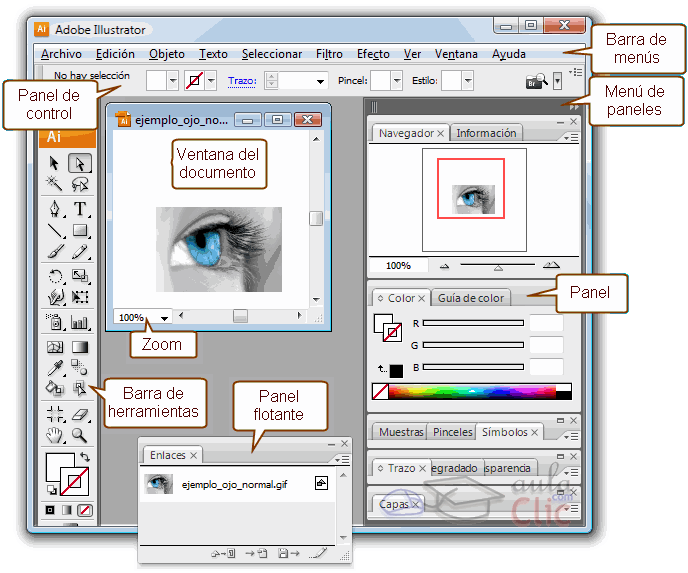This screenshot has height=573, width=688.
Task: Select the Pencil tool
Action: click(x=80, y=252)
